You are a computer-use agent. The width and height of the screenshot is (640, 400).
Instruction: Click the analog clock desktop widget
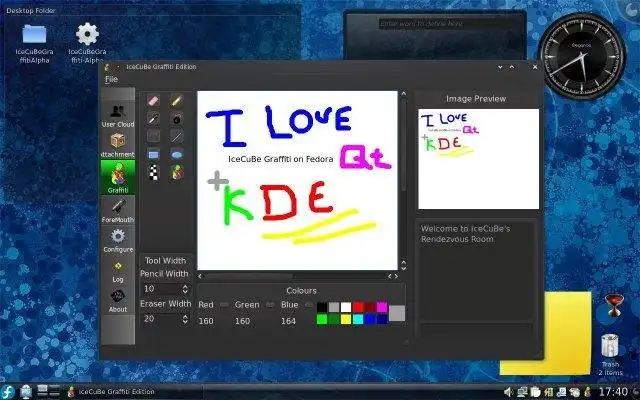pos(582,56)
